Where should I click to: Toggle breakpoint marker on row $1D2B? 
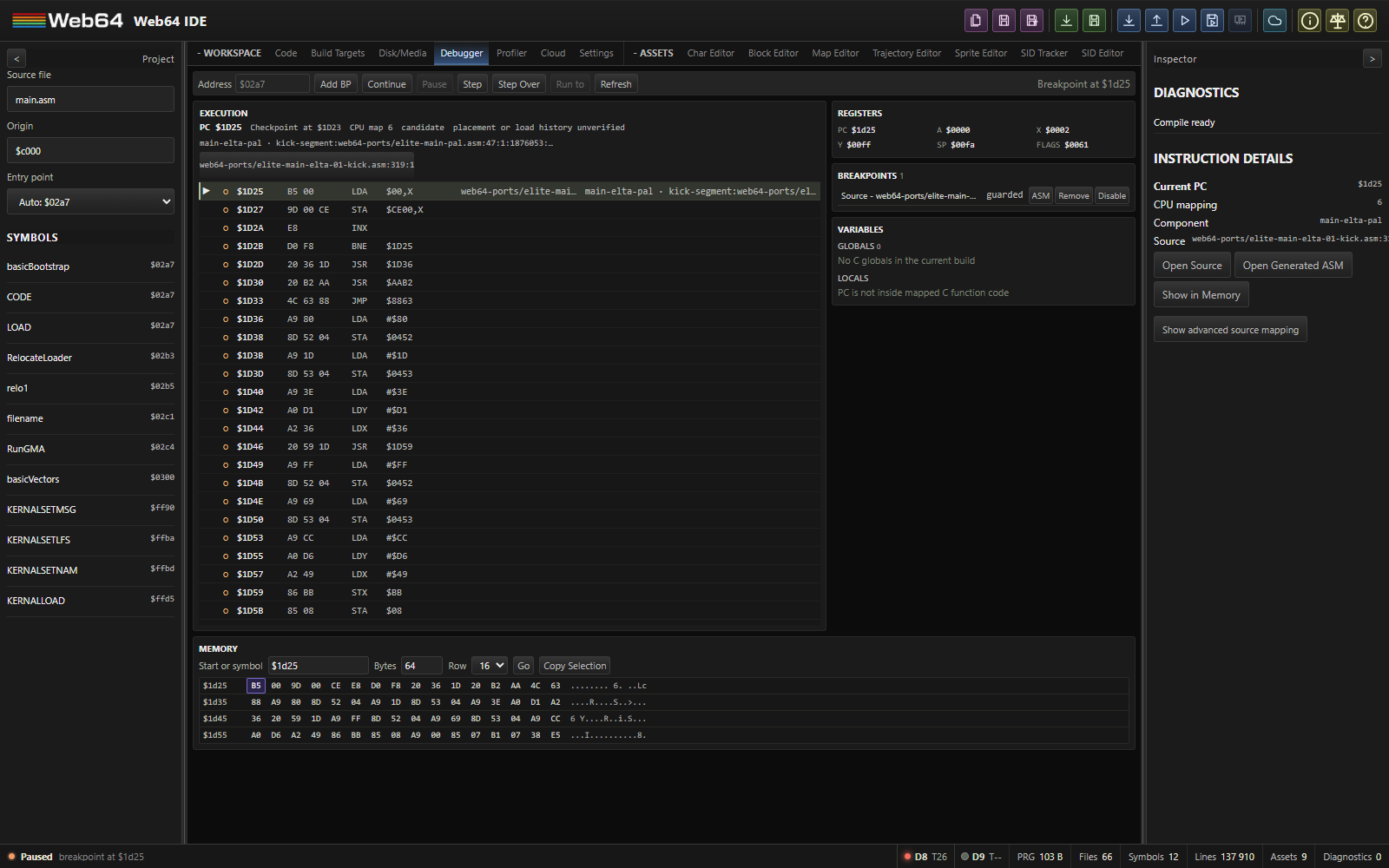coord(226,247)
